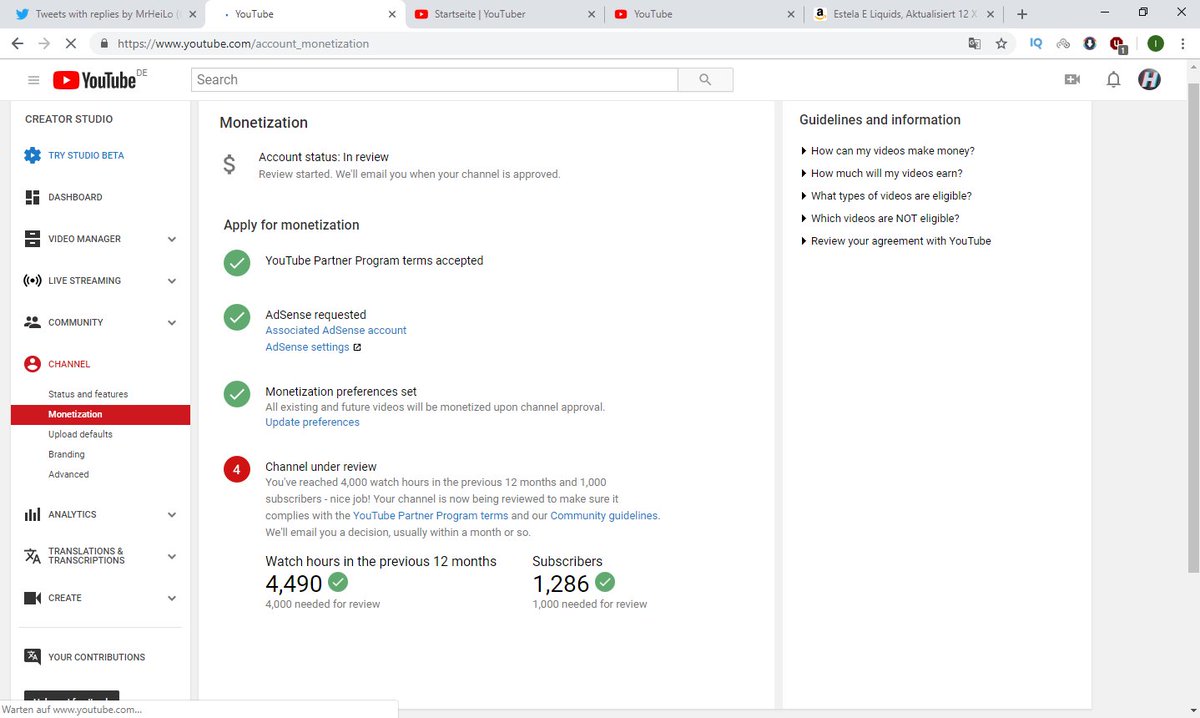The width and height of the screenshot is (1200, 718).
Task: Open Status and features submenu item
Action: pos(88,394)
